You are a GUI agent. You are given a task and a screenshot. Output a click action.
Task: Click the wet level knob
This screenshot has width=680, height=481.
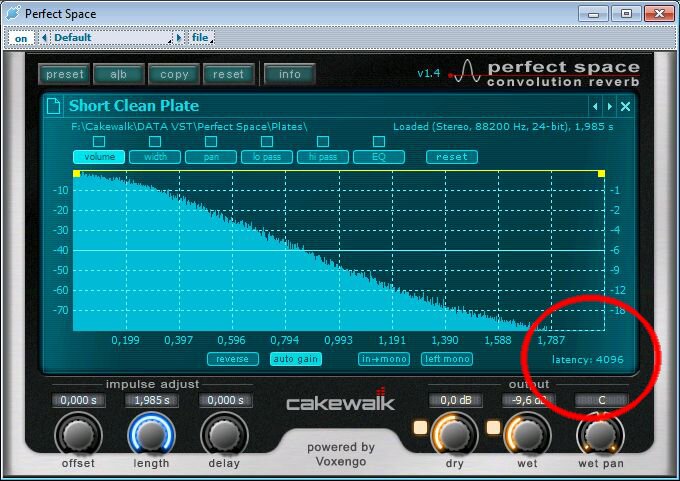pyautogui.click(x=527, y=435)
